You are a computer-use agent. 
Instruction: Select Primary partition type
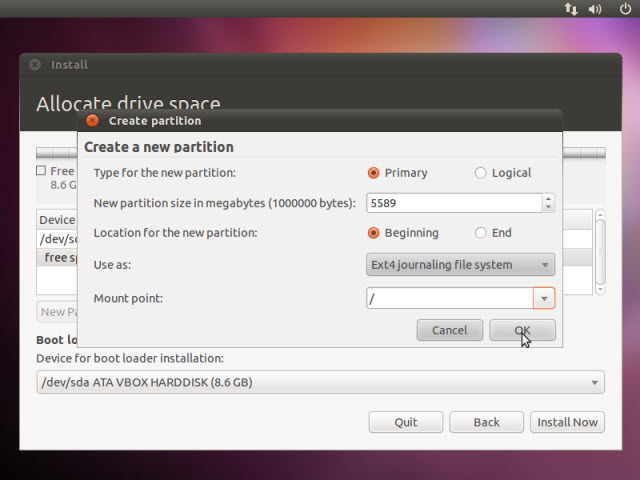tap(373, 173)
